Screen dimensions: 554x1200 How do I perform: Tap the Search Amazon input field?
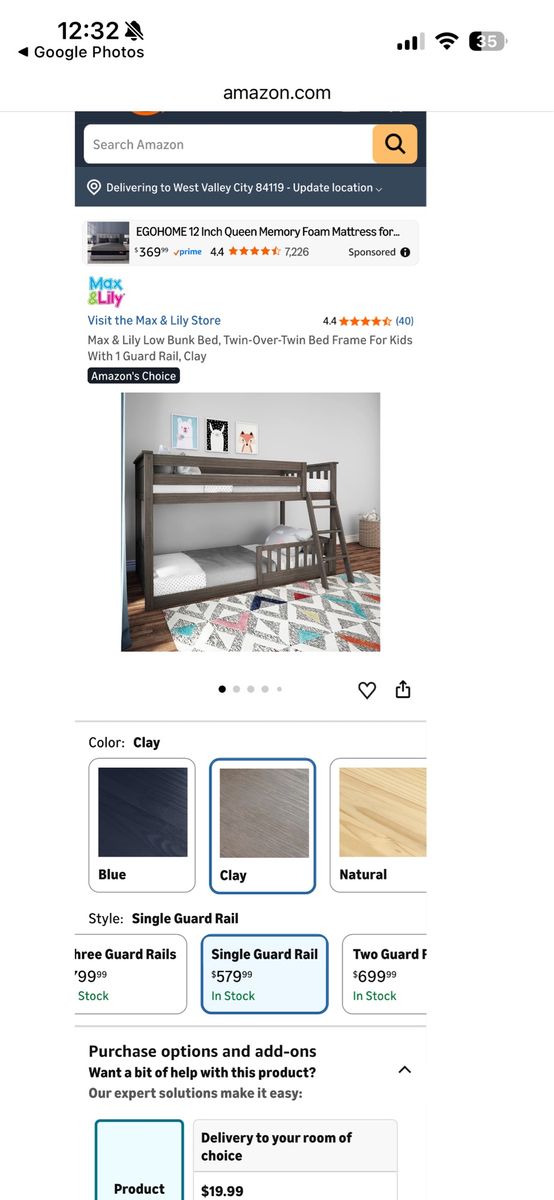[228, 144]
